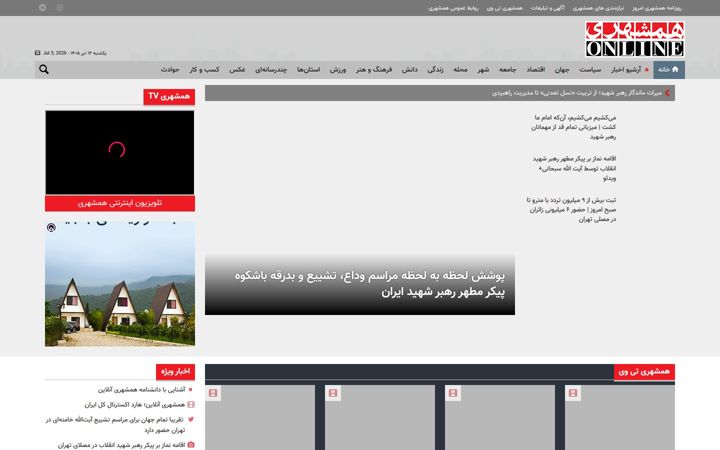Open the دانش section
Image resolution: width=720 pixels, height=450 pixels.
(x=410, y=70)
